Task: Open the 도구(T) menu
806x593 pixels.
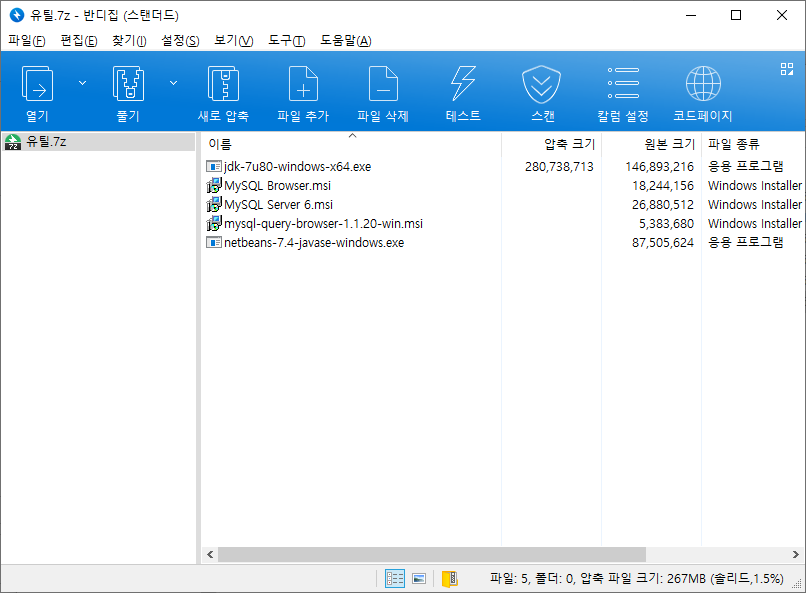Action: point(287,40)
